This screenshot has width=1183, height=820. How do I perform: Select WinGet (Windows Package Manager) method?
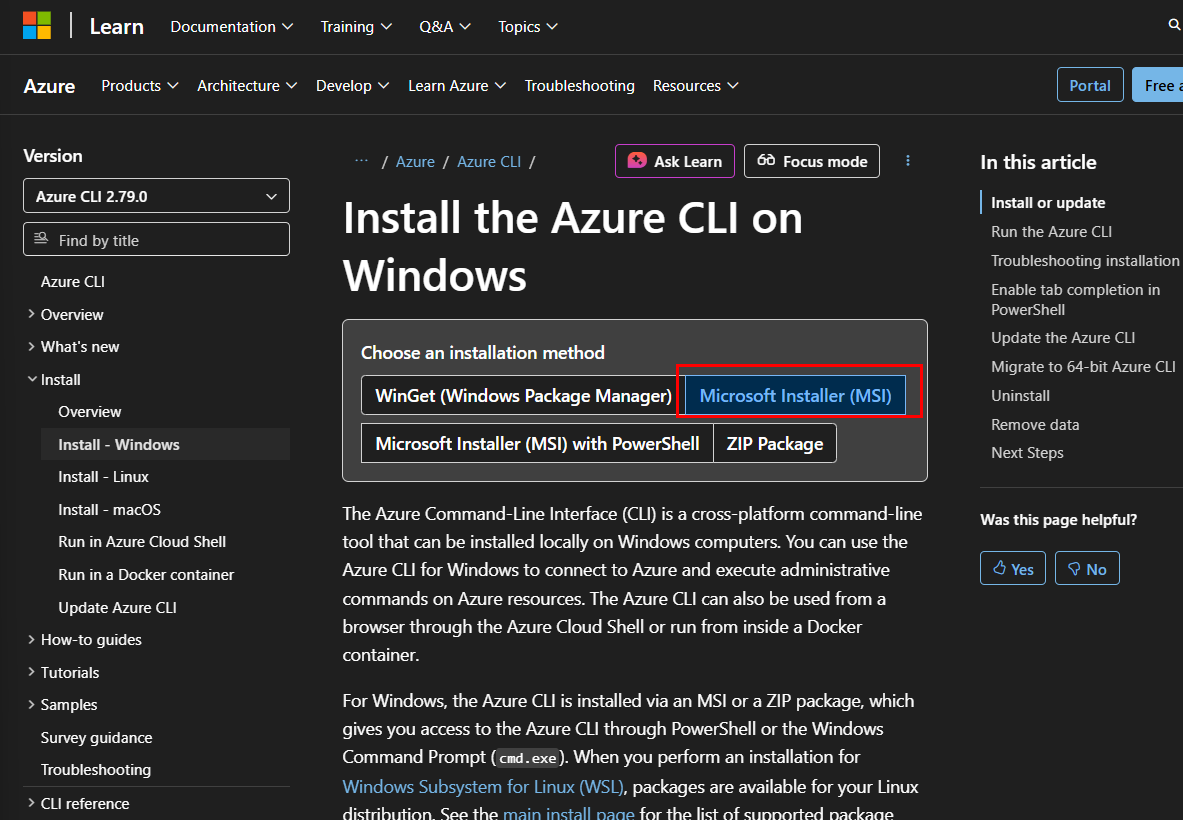(x=522, y=396)
